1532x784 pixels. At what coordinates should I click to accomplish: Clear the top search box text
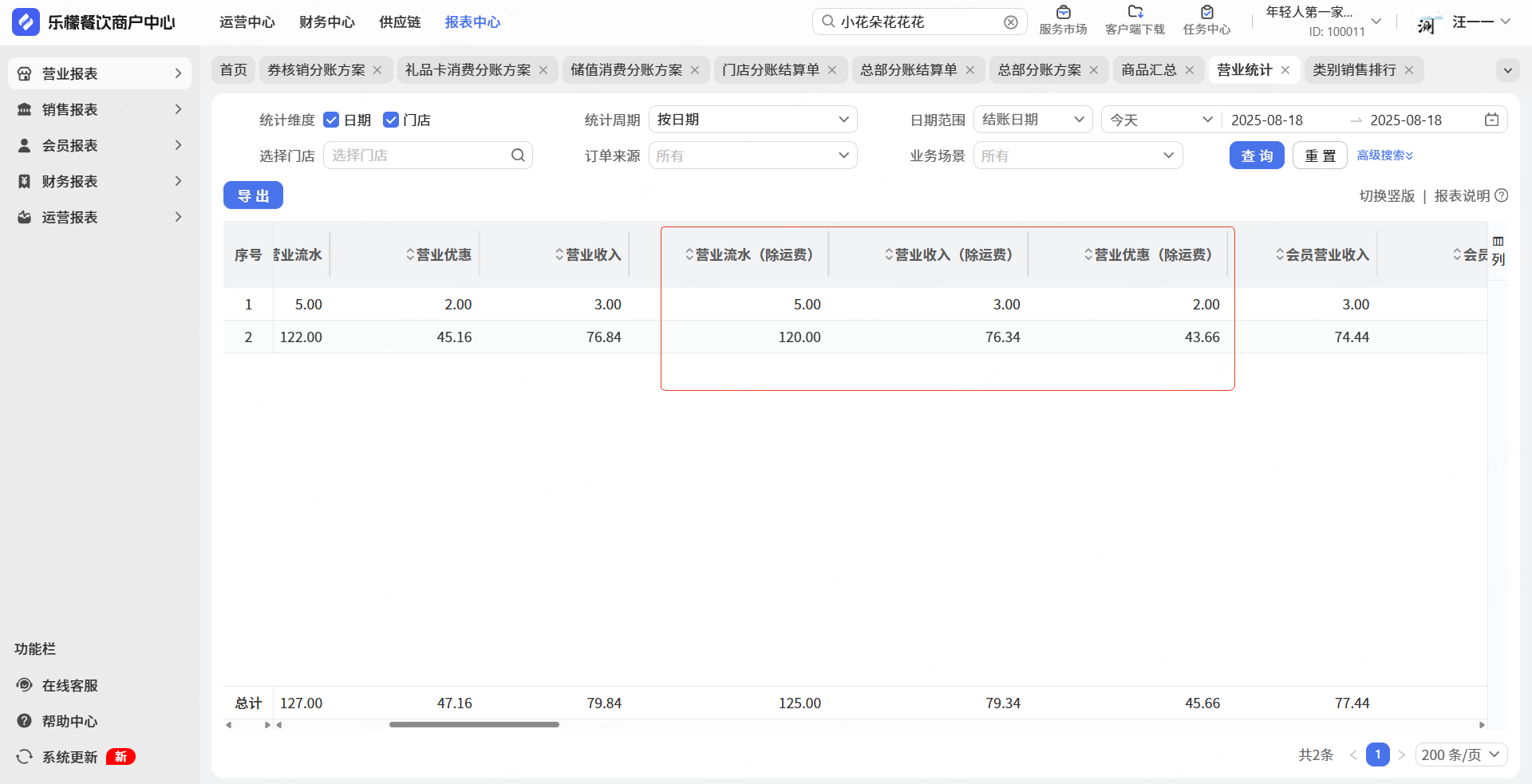[1011, 22]
